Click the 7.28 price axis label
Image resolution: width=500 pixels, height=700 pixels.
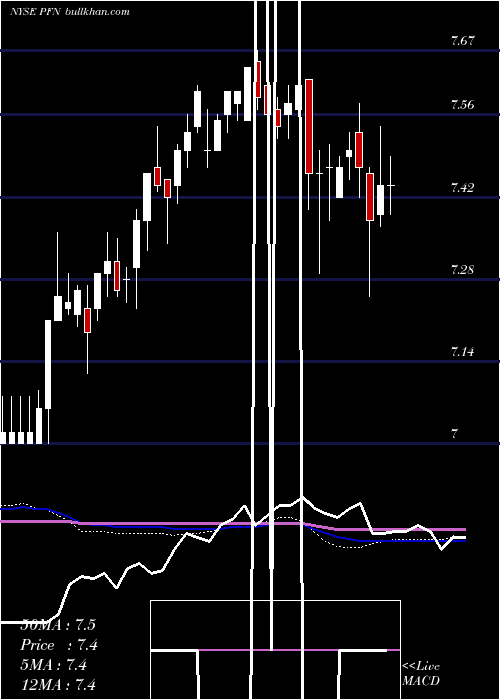pos(462,270)
